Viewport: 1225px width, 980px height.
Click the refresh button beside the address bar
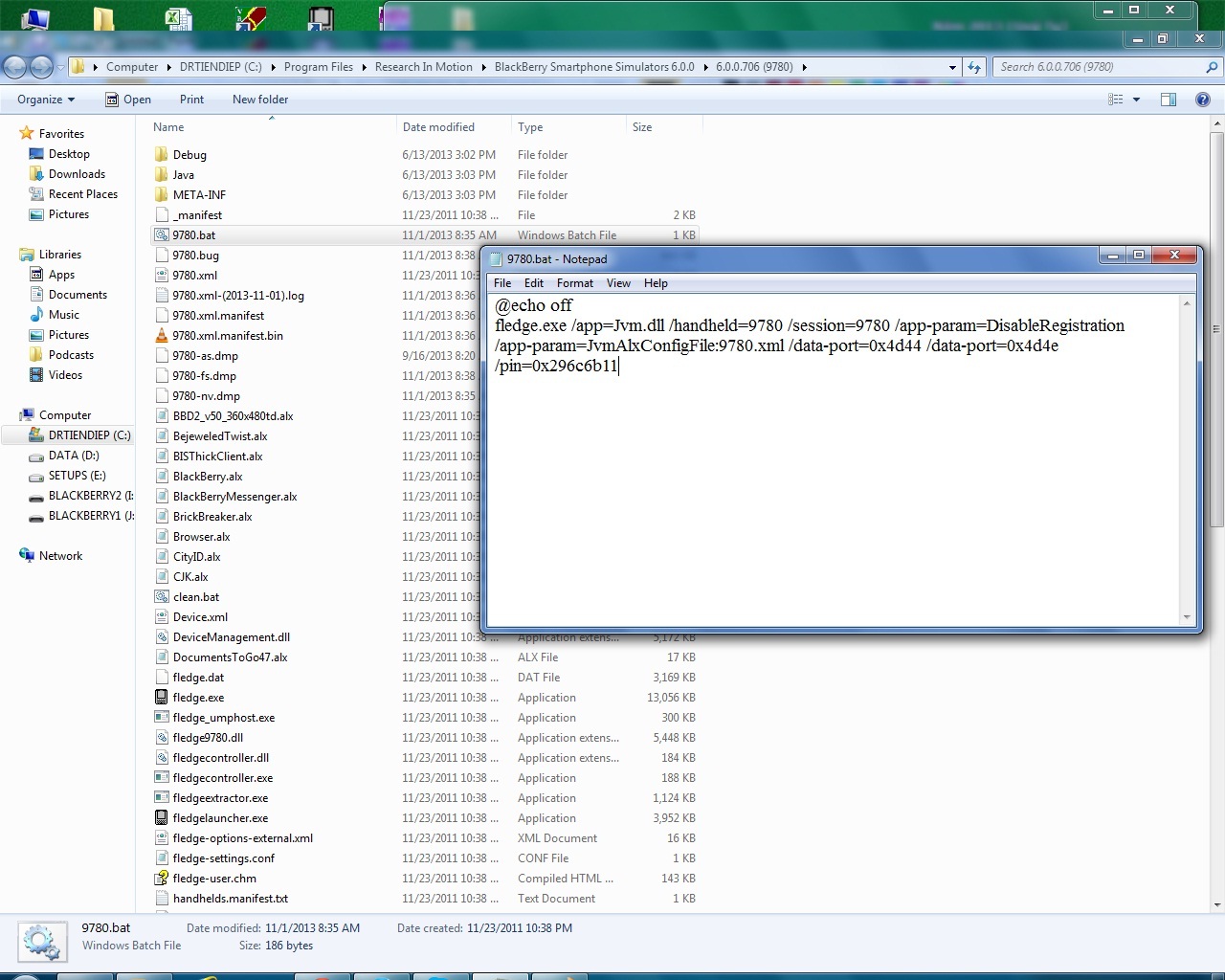point(974,67)
